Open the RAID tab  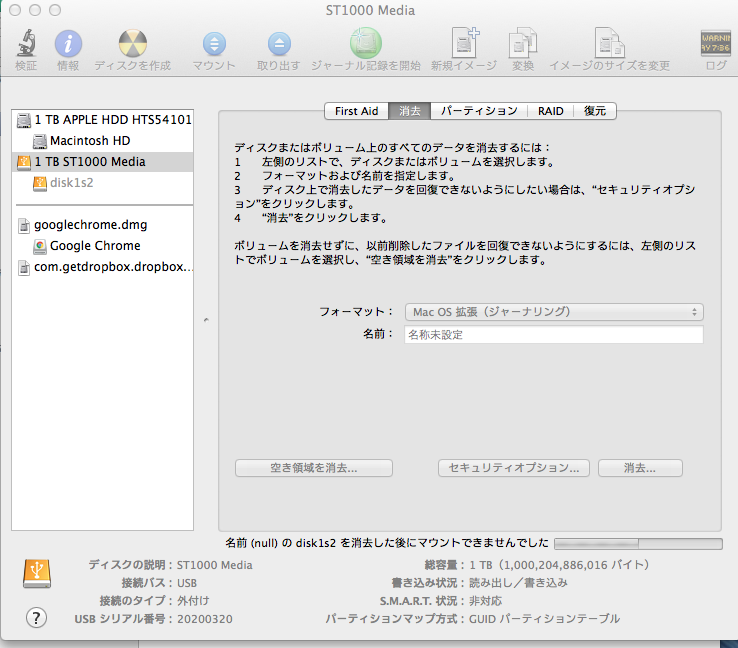pyautogui.click(x=550, y=111)
